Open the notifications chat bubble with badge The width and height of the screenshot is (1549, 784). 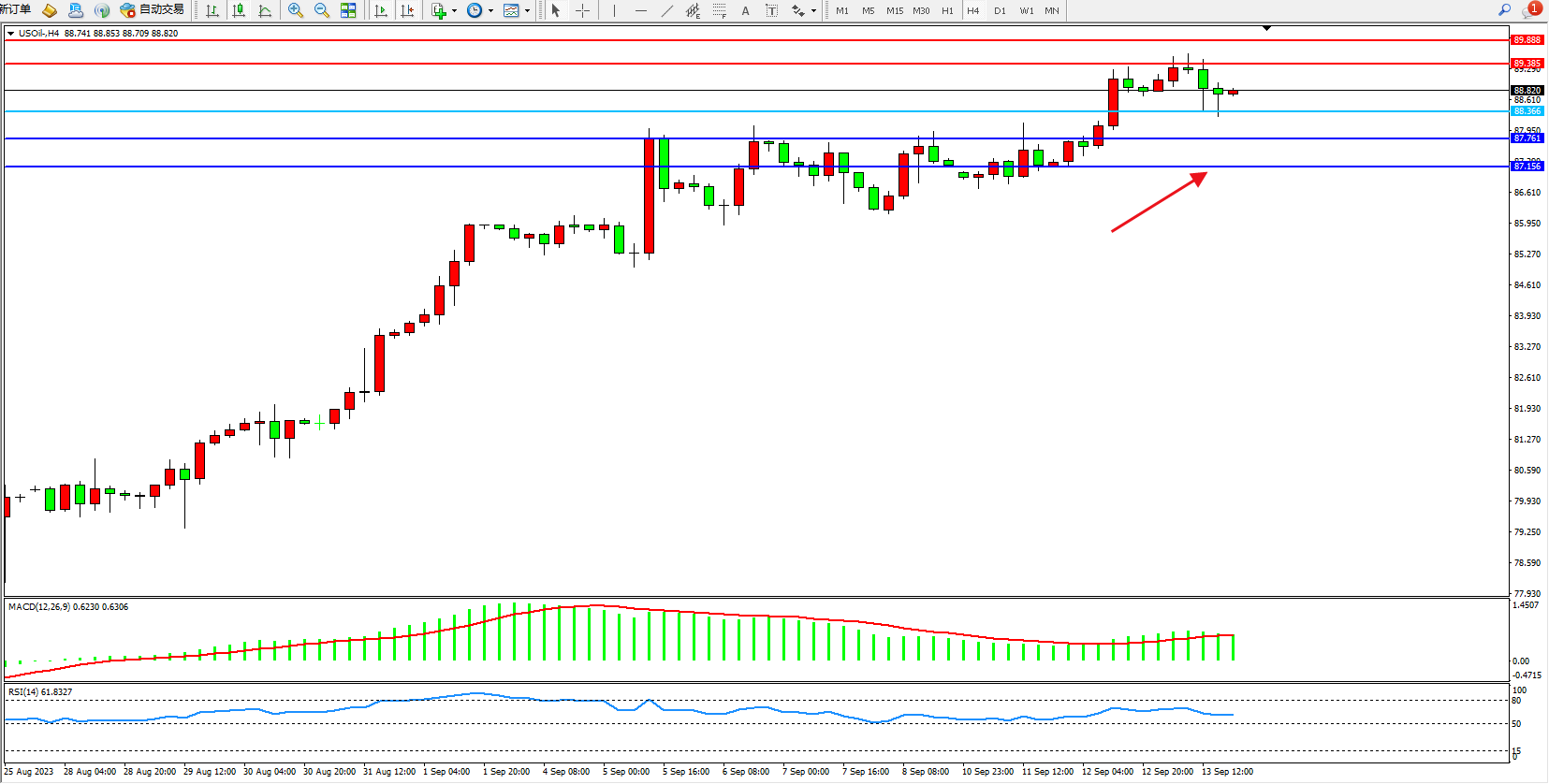(x=1531, y=10)
